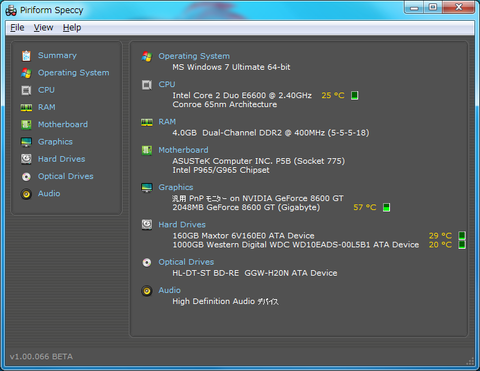Click the RAM stick icon in sidebar
Screen dimensions: 480x371
(x=26, y=108)
